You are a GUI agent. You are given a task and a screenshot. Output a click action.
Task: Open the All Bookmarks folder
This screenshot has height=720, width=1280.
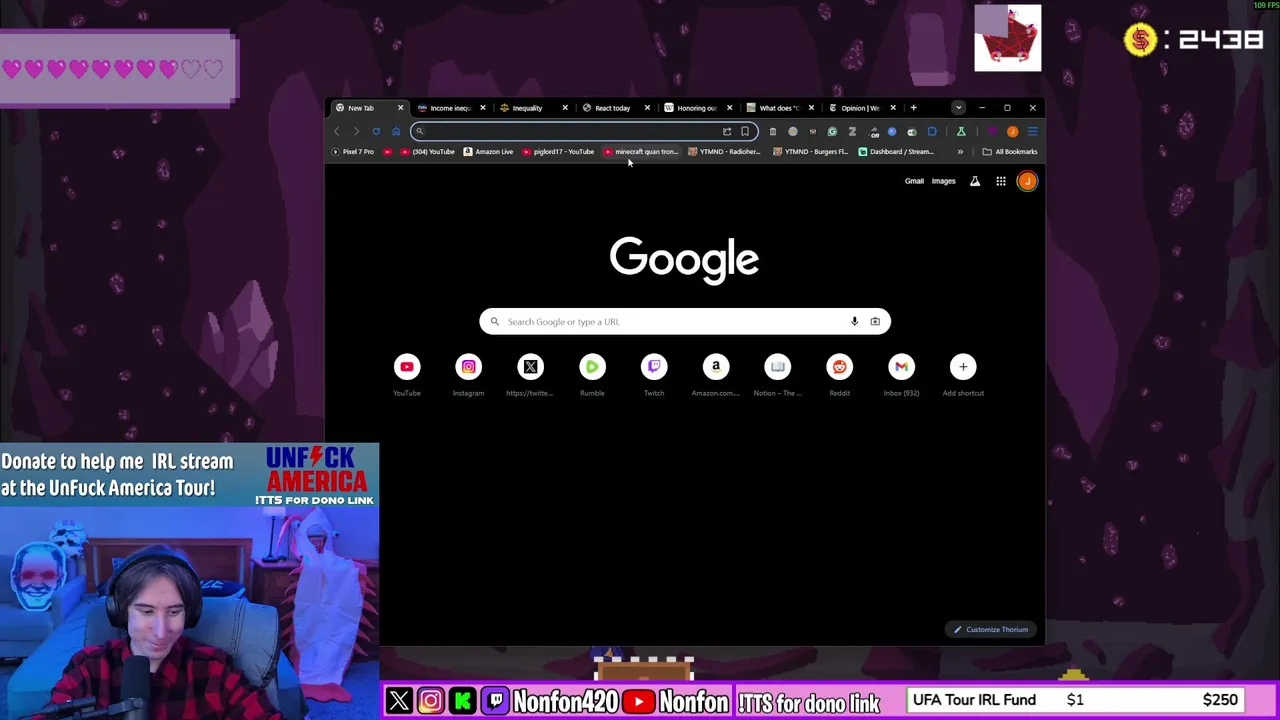click(x=1010, y=152)
